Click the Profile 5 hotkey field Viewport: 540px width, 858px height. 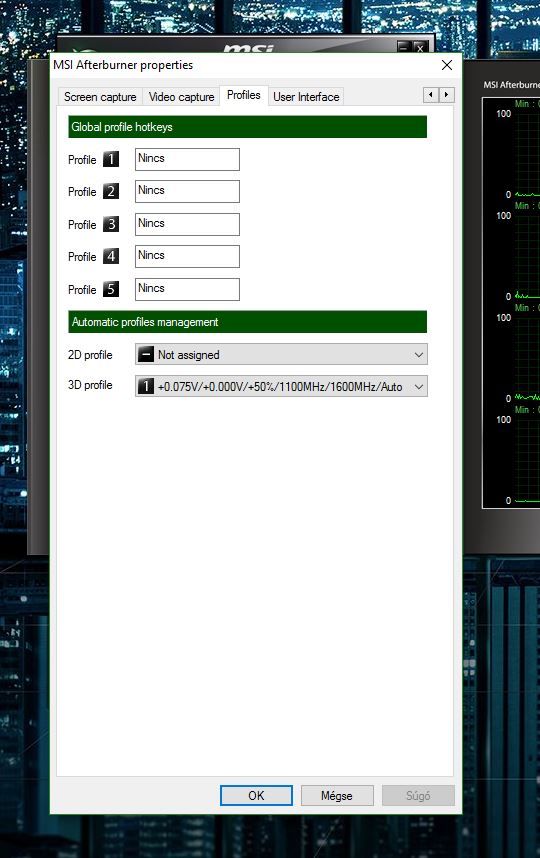click(187, 289)
